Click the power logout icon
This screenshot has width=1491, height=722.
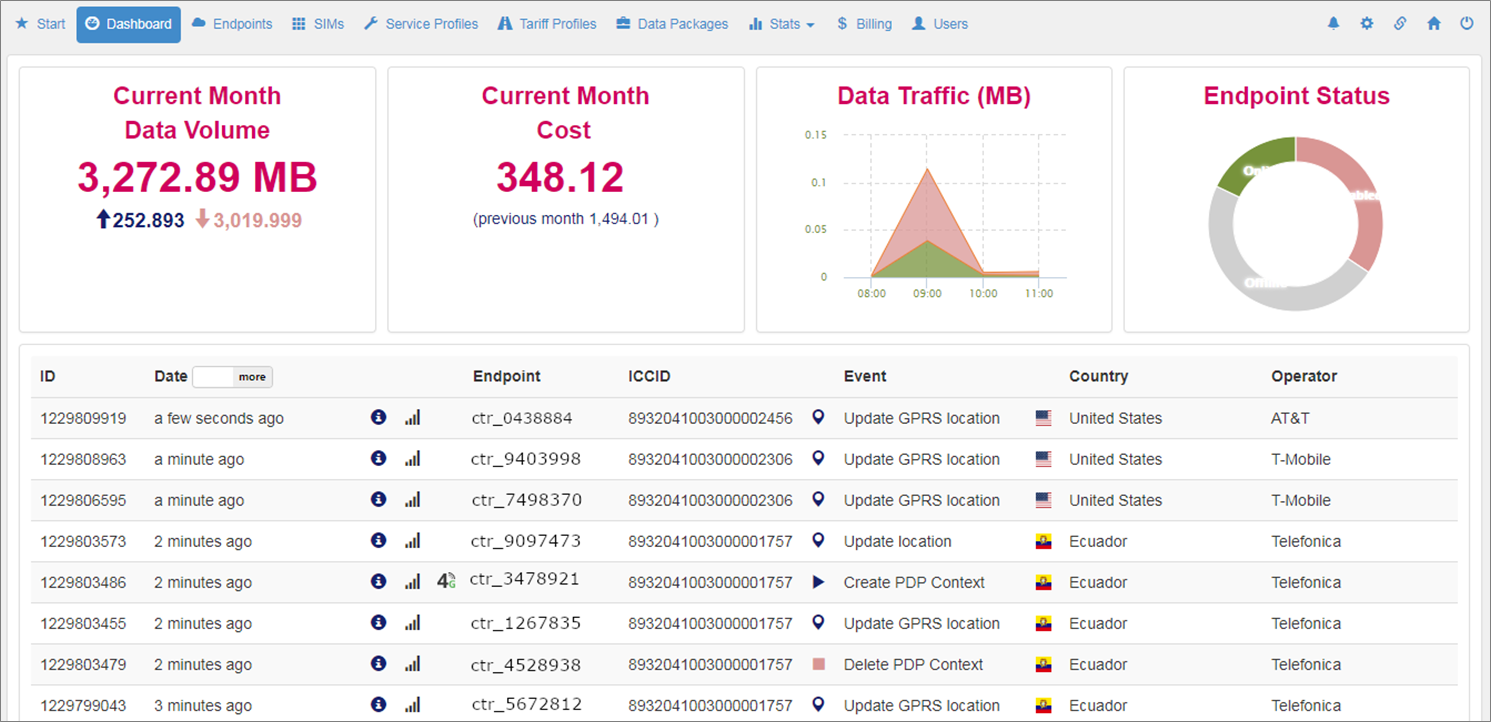[x=1467, y=24]
